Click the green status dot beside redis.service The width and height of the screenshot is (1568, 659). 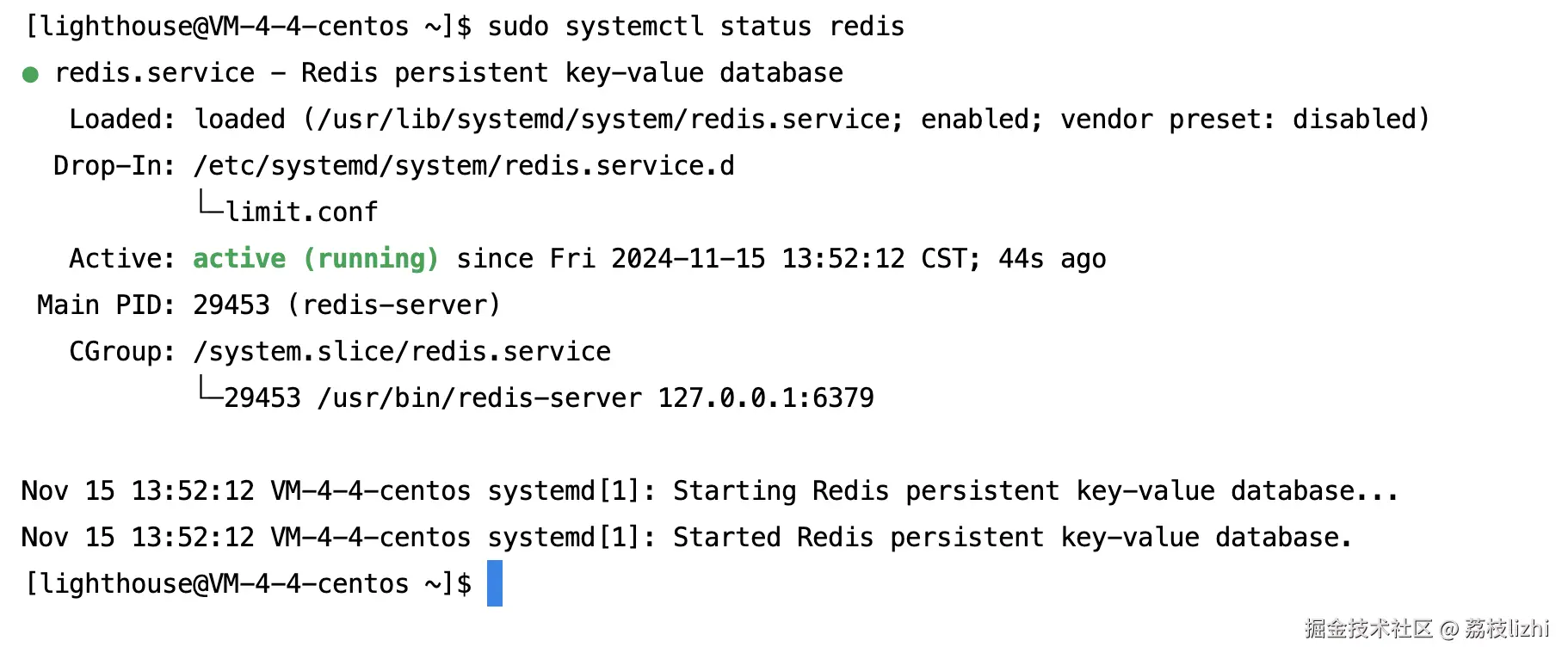point(30,75)
